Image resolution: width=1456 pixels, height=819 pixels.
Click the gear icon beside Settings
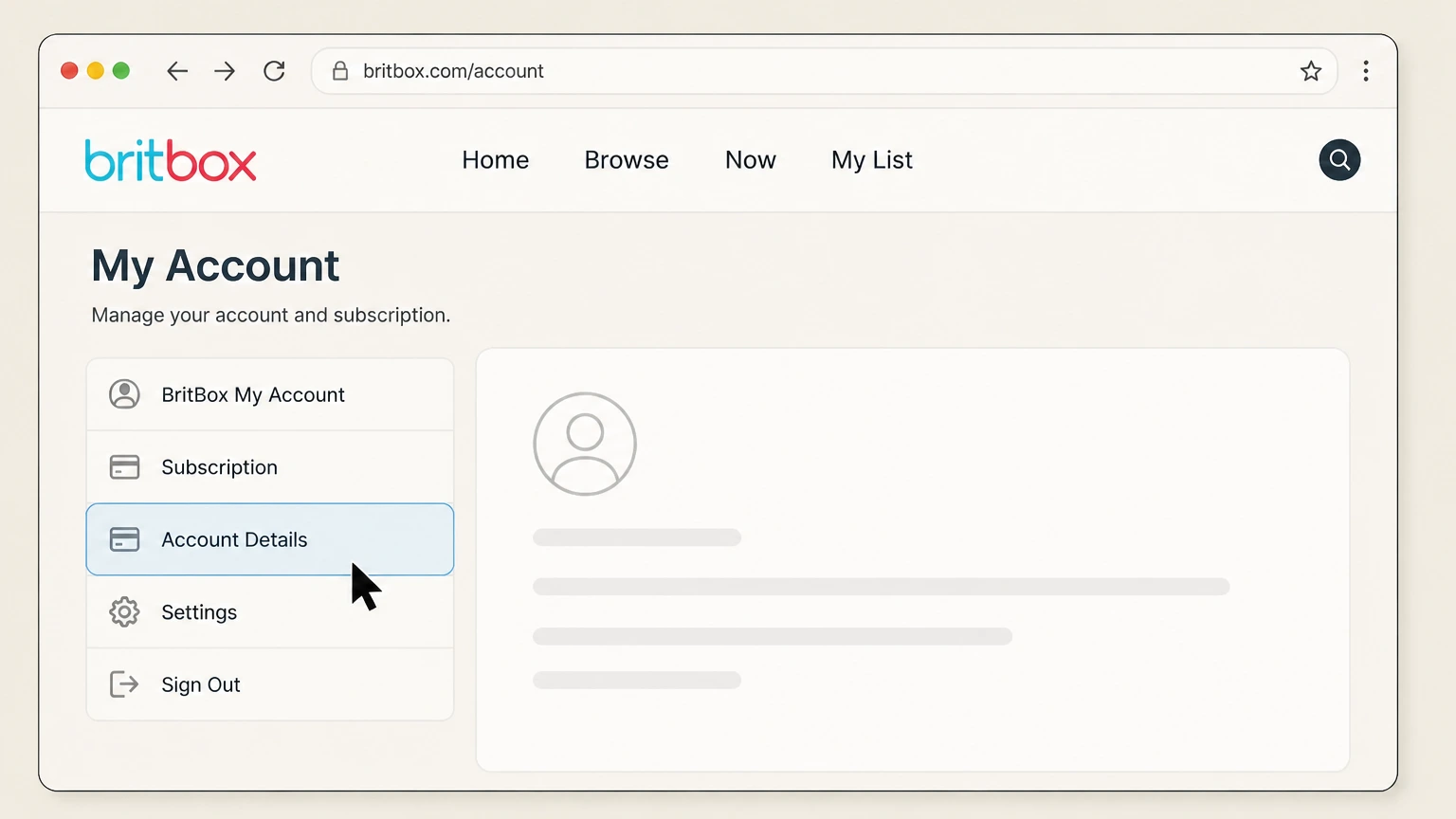[x=124, y=612]
